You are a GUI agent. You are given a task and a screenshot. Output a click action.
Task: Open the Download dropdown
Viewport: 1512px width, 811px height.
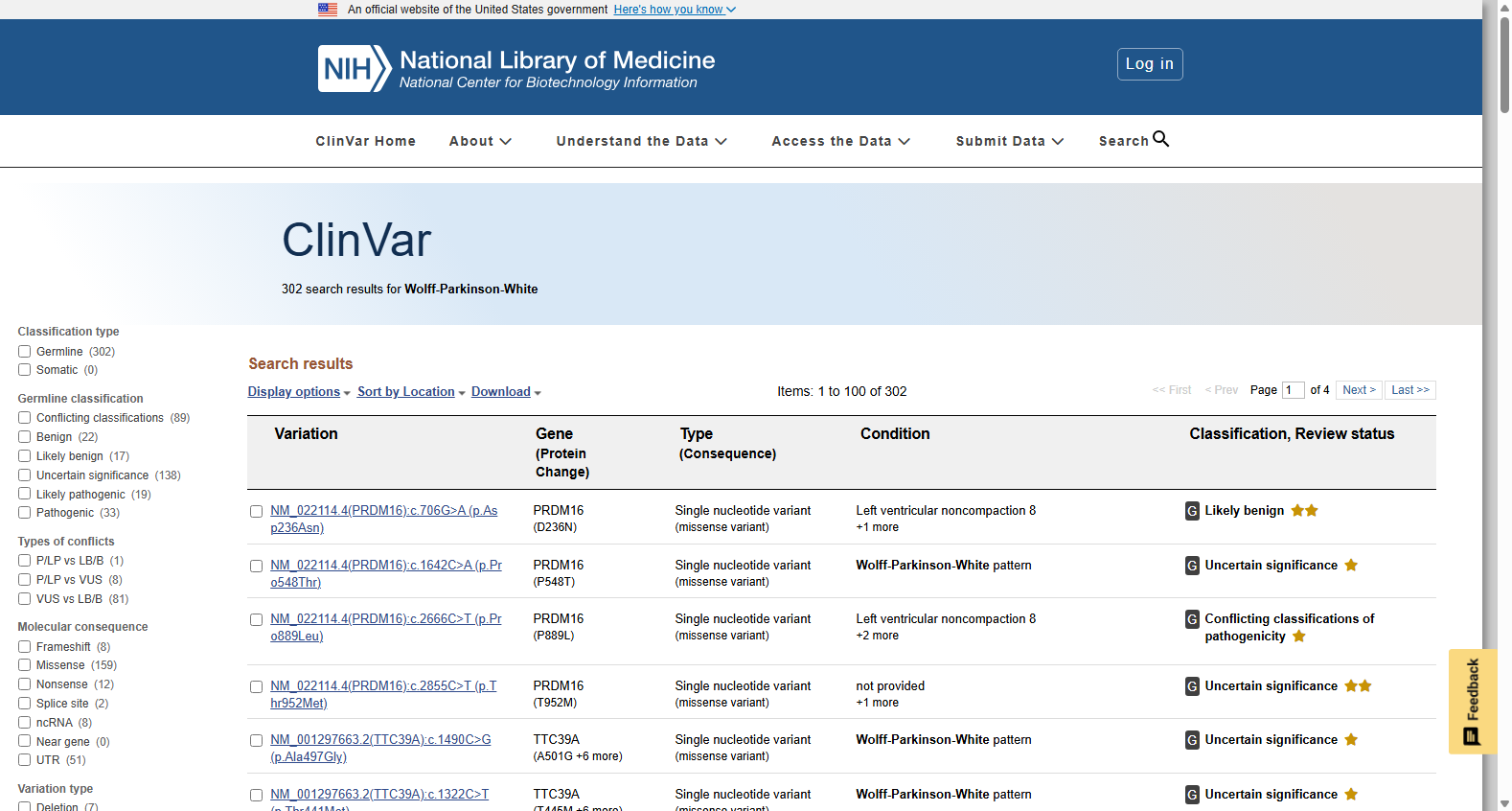tap(506, 392)
